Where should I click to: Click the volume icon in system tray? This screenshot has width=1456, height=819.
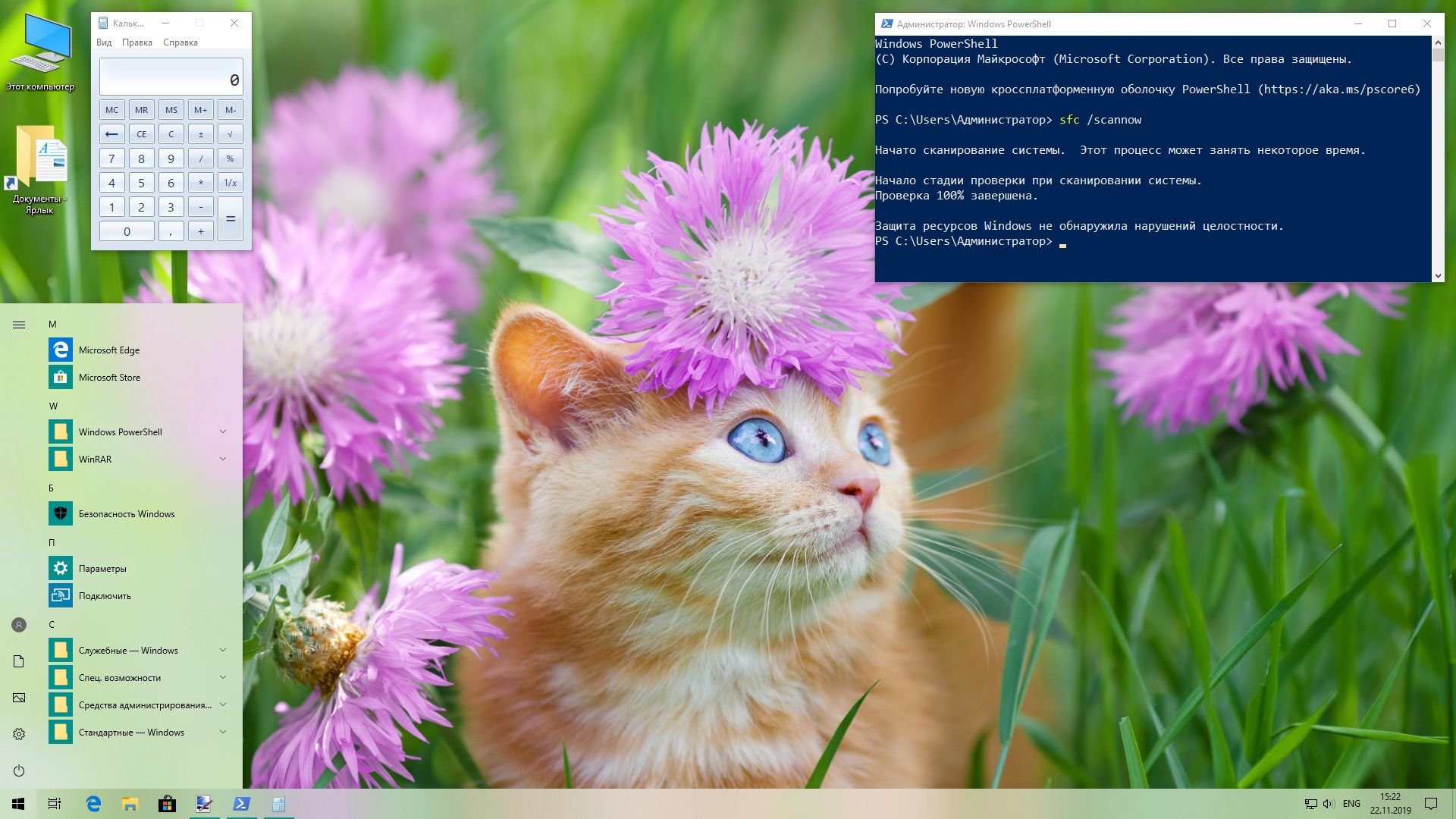(x=1329, y=804)
